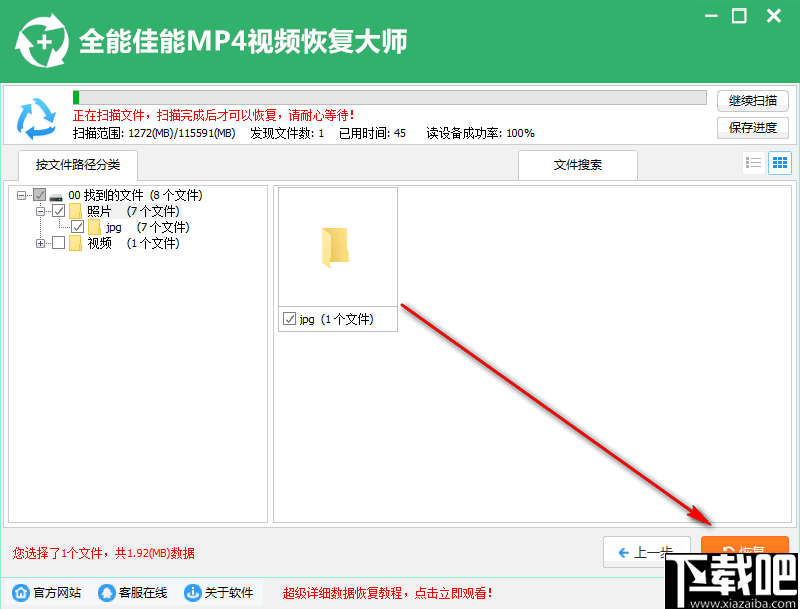Uncheck jpg (1 个文件) thumbnail checkbox
800x609 pixels.
click(x=289, y=319)
